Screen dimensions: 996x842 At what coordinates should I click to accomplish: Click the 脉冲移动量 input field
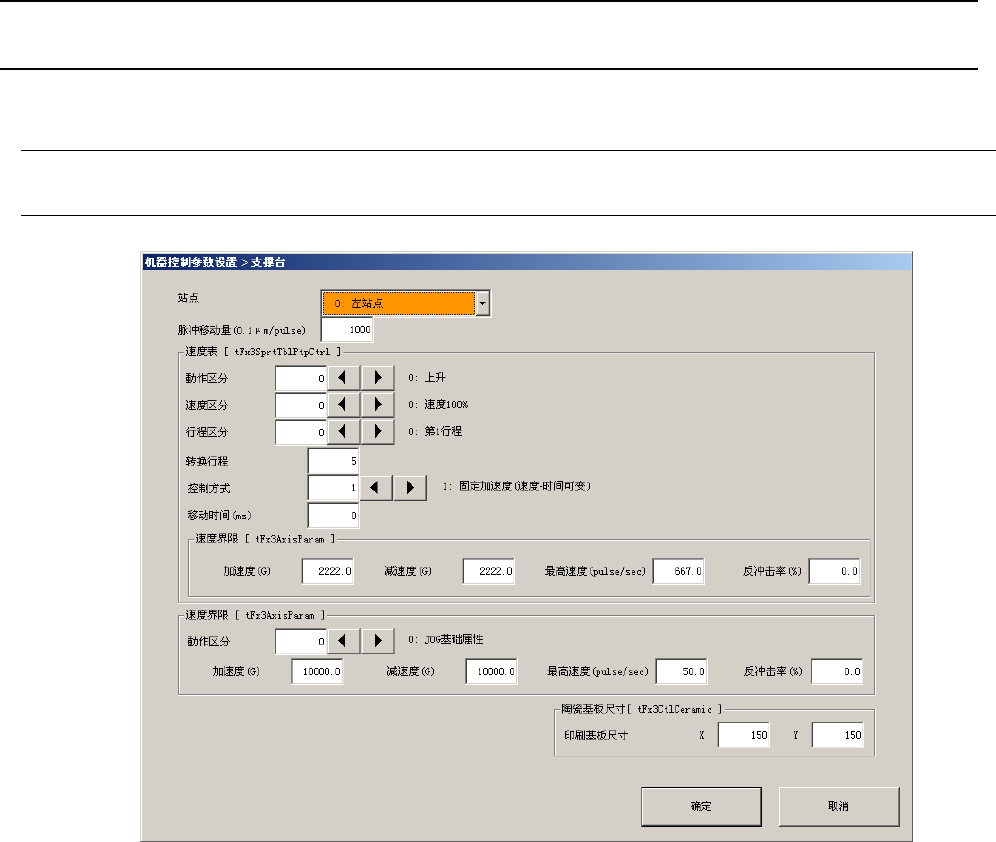(x=346, y=330)
